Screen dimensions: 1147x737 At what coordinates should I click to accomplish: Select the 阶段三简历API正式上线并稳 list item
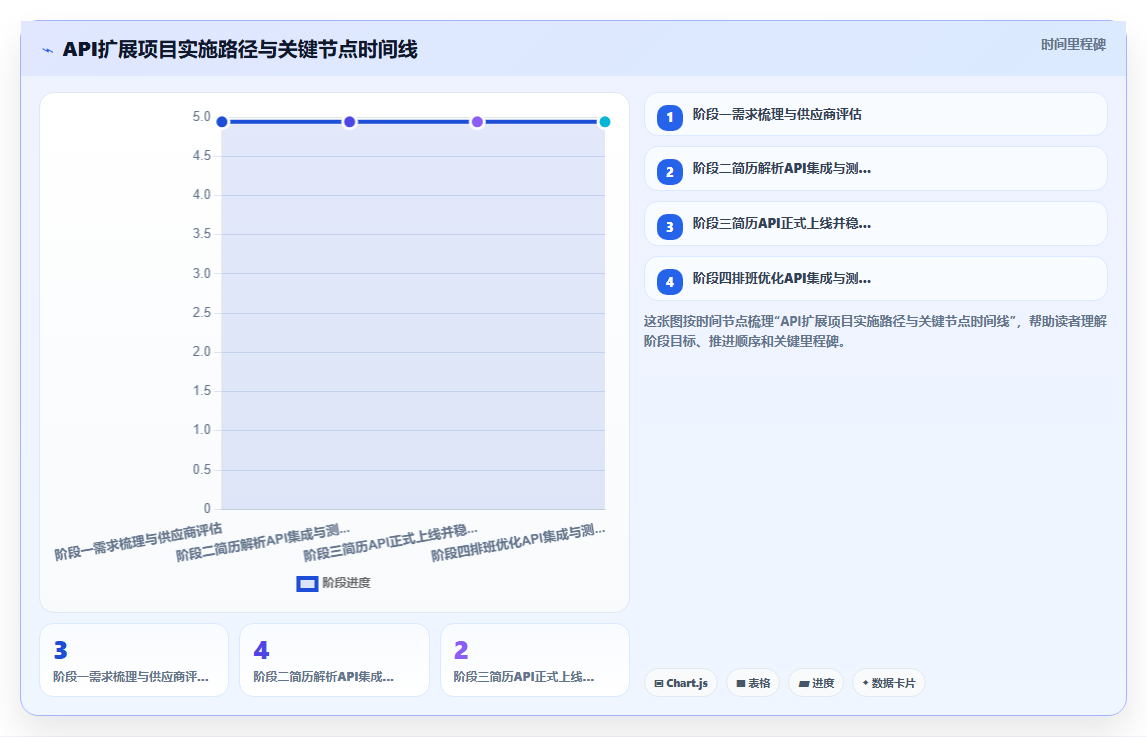[x=876, y=224]
